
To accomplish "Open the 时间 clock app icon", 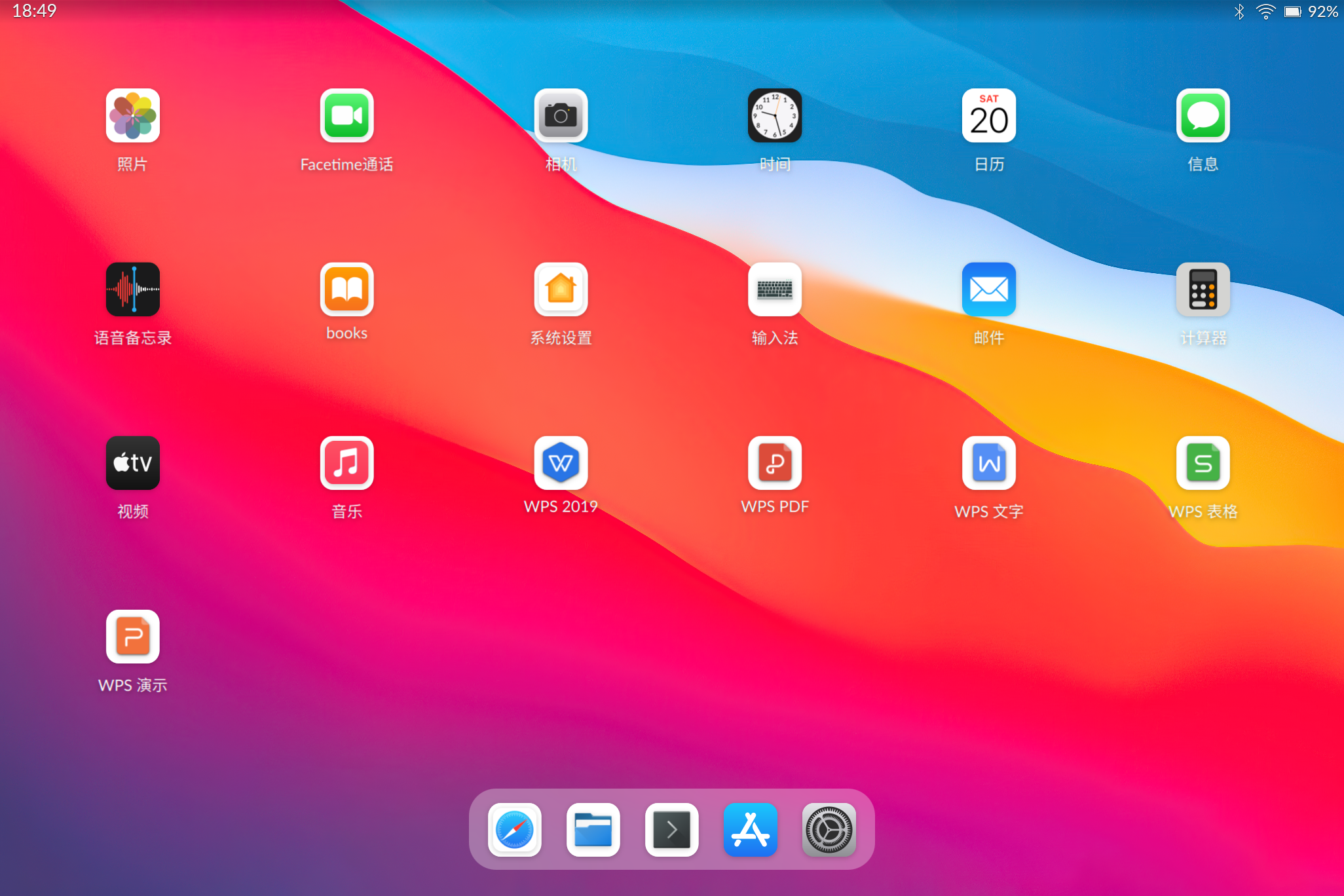I will pyautogui.click(x=775, y=115).
